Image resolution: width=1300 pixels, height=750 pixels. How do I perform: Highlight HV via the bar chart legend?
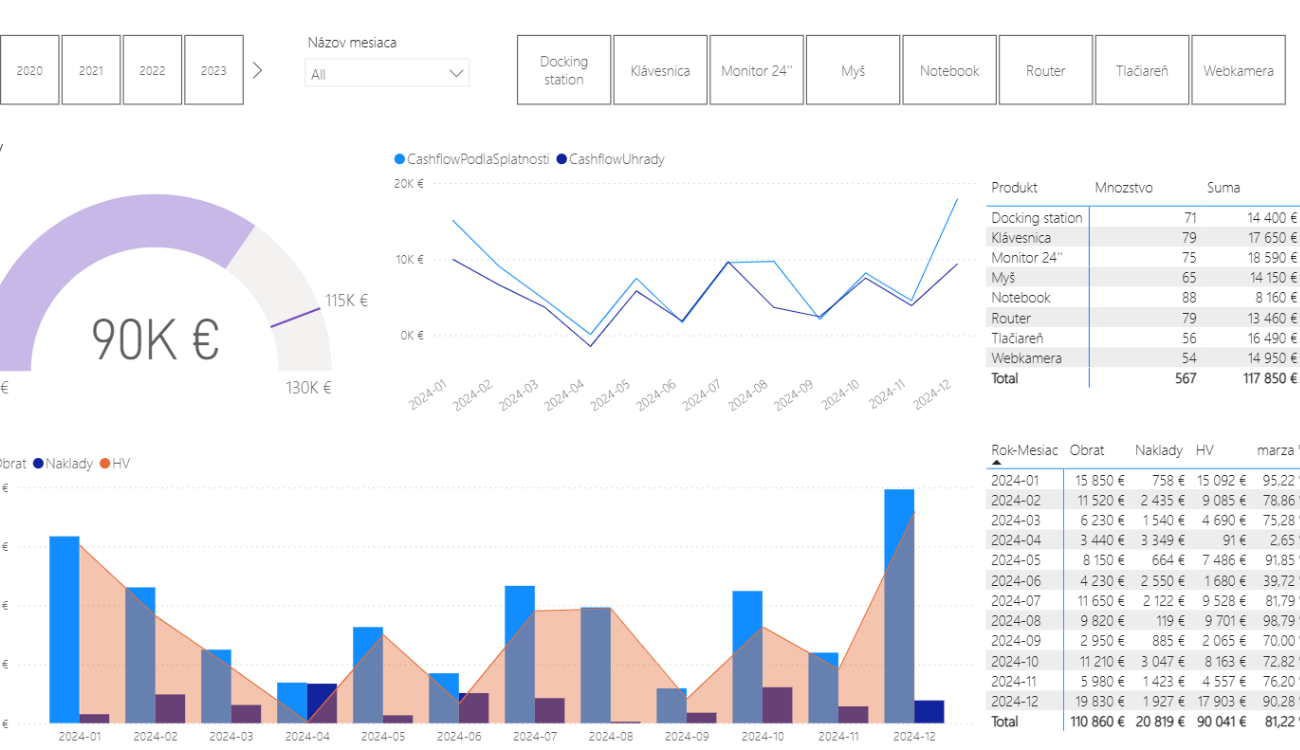[115, 463]
